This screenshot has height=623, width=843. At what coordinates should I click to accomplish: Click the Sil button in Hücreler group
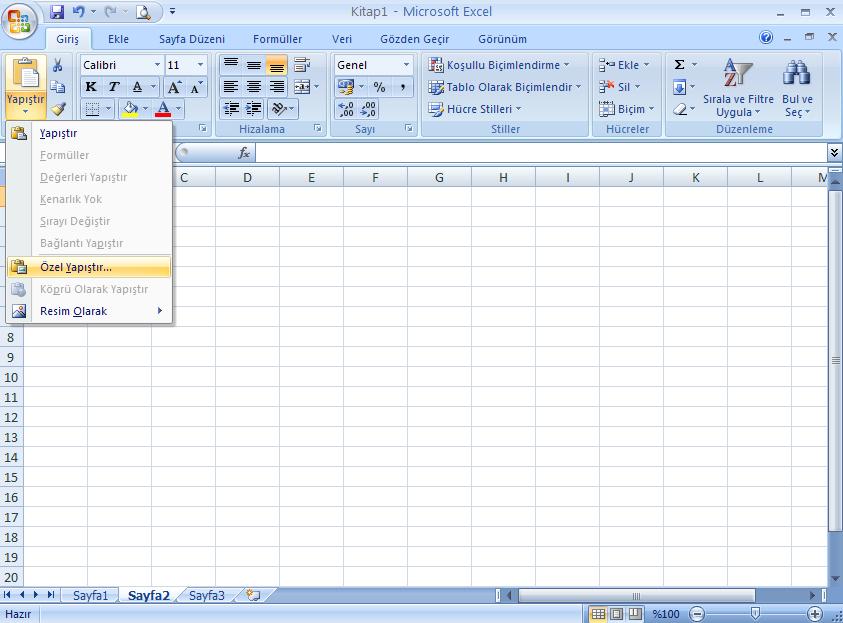619,87
